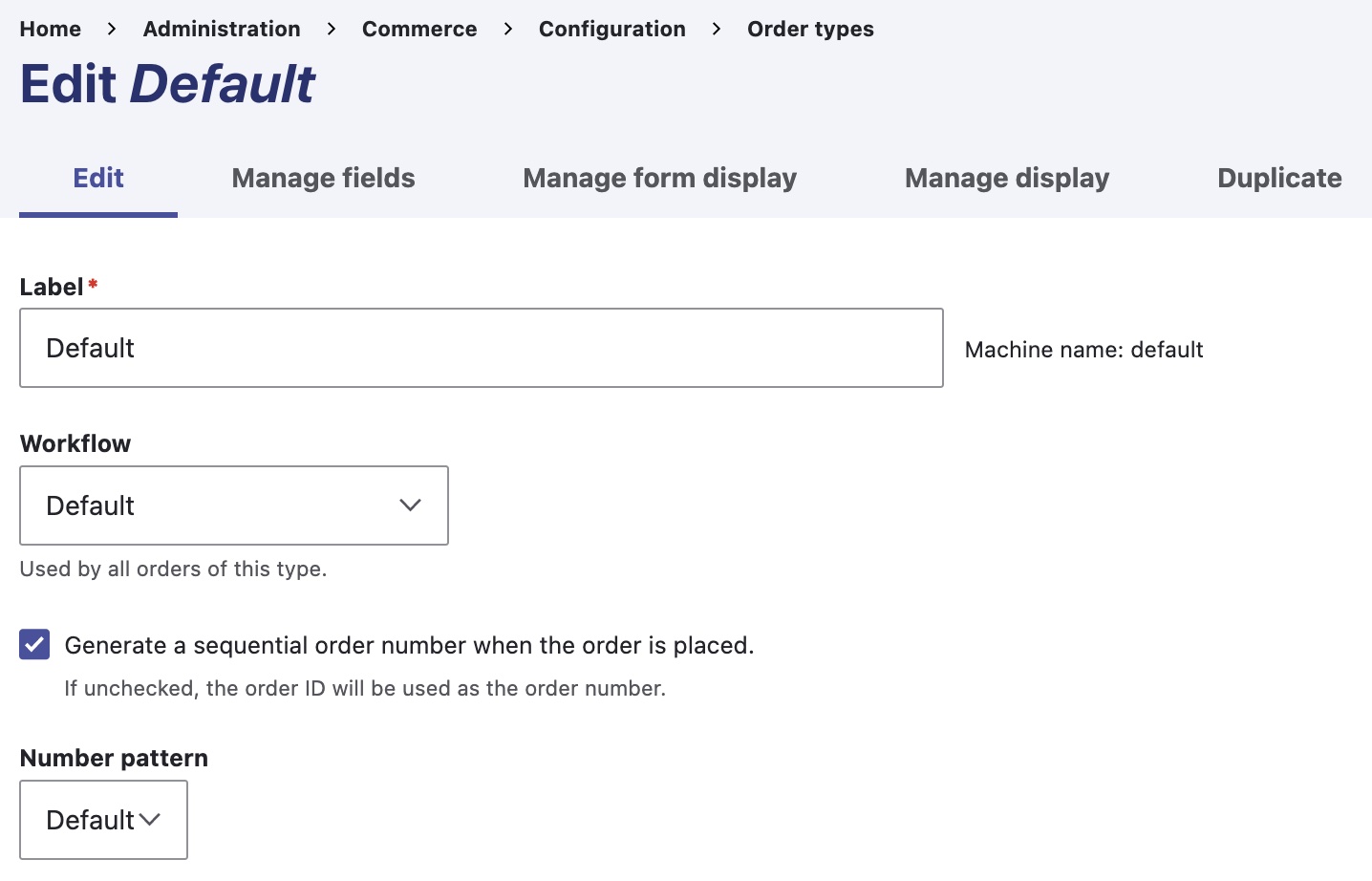The height and width of the screenshot is (881, 1372).
Task: Open the Manage display tab
Action: click(1007, 179)
